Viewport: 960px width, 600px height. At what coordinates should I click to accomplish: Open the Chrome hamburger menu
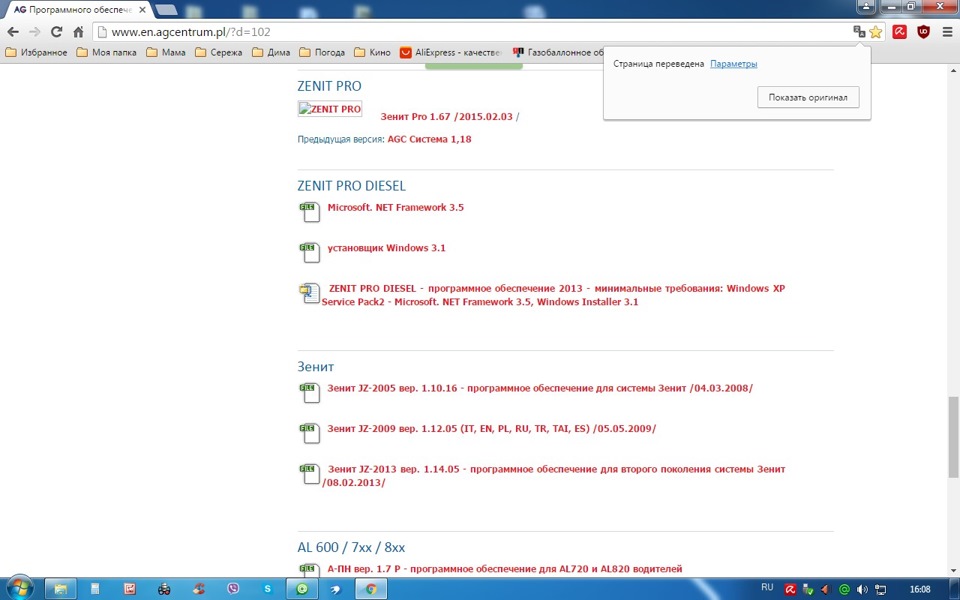947,32
